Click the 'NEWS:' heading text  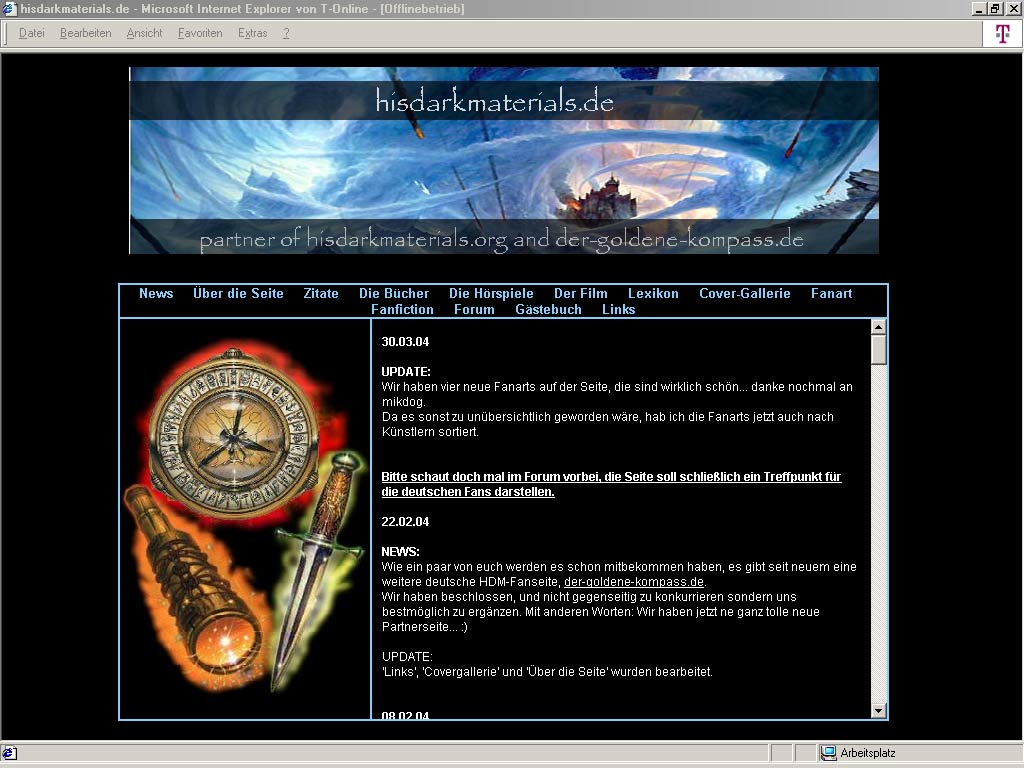[400, 552]
